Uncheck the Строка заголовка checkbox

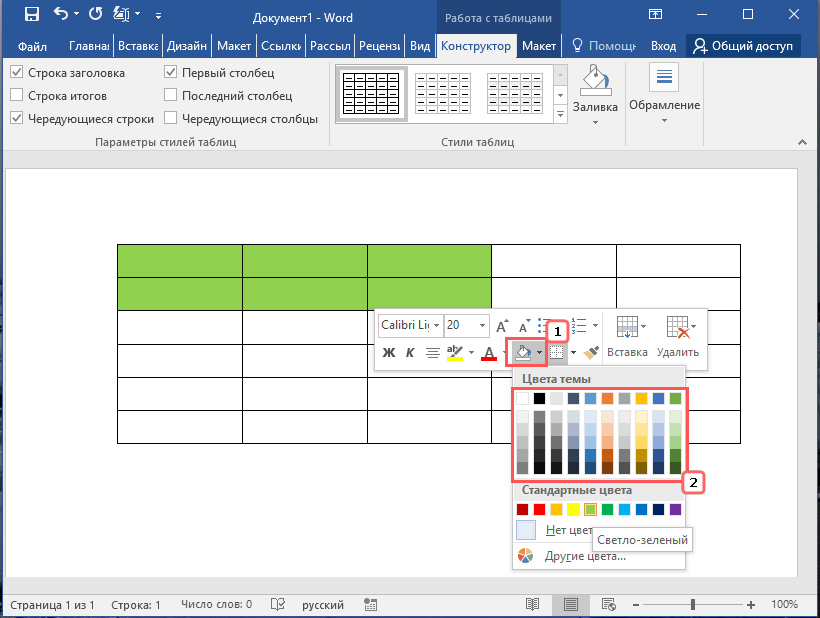pos(17,73)
